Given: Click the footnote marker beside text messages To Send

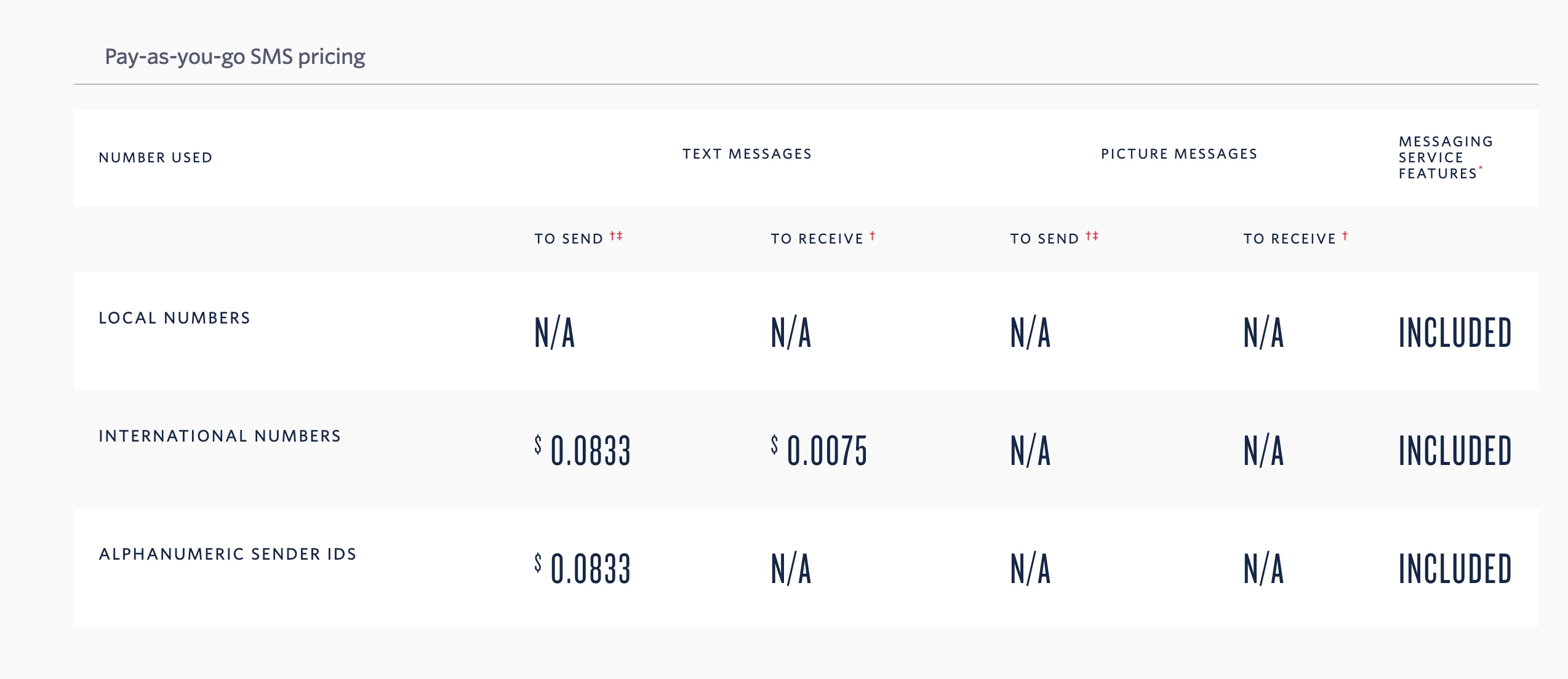Looking at the screenshot, I should (616, 236).
